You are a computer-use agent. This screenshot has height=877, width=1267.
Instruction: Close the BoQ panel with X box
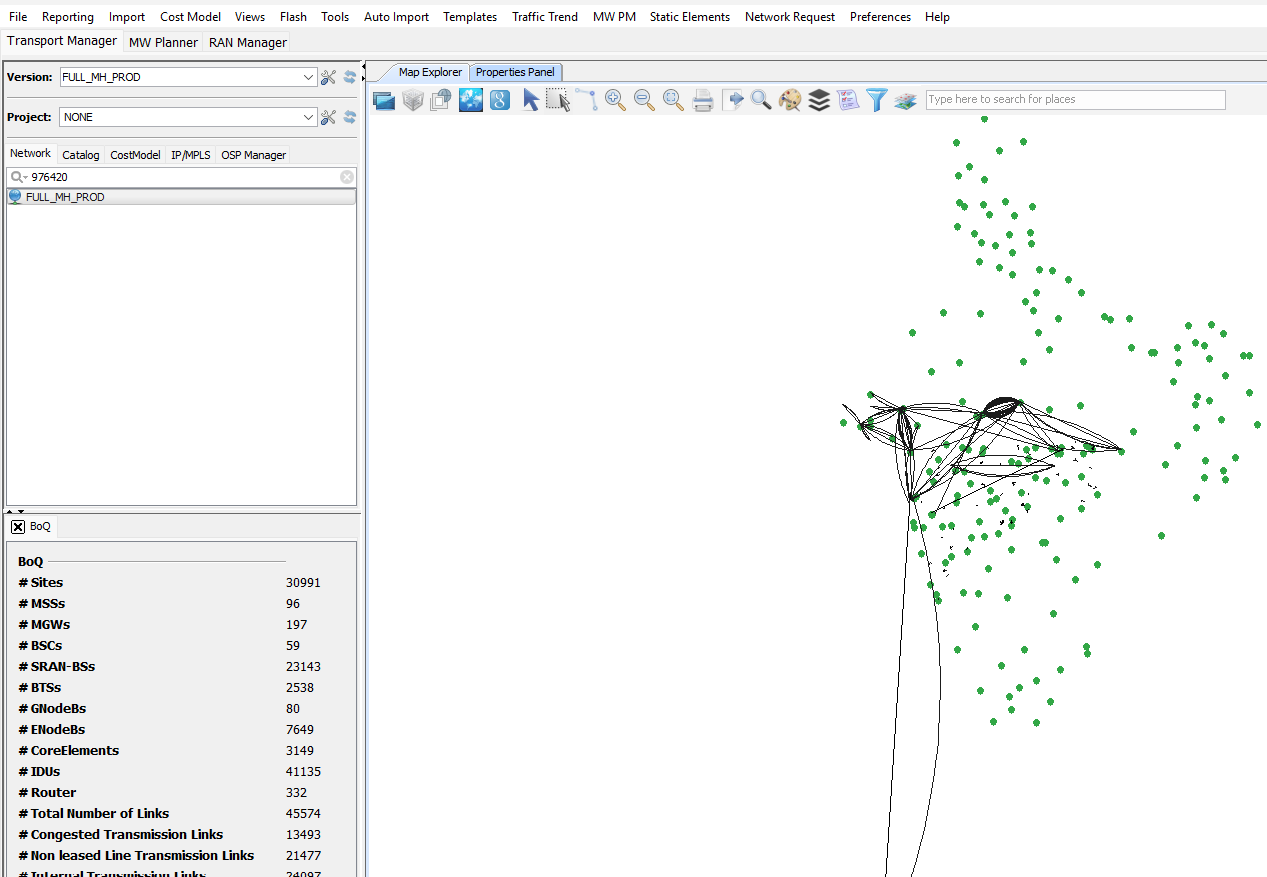[18, 526]
